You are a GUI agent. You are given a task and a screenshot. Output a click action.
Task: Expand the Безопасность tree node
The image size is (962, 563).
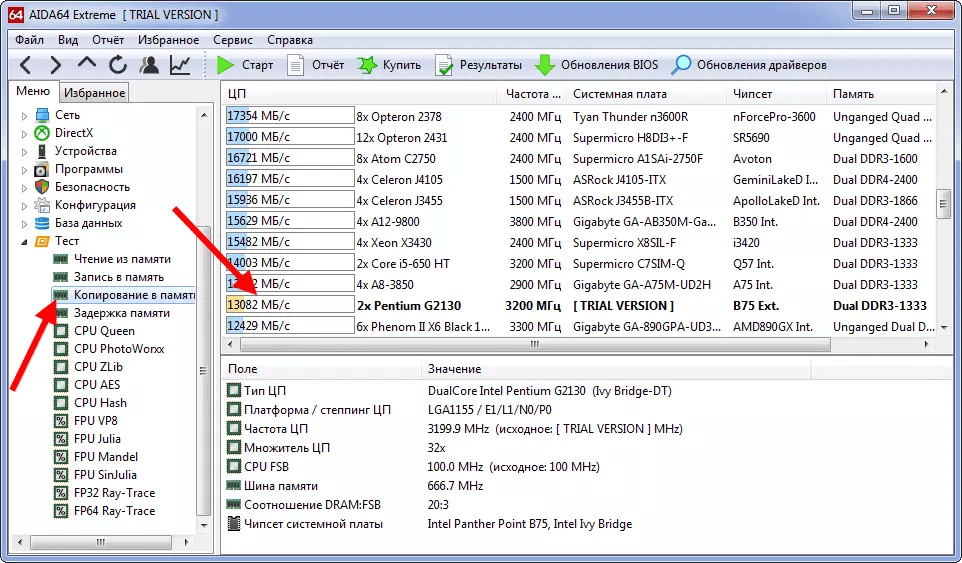coord(25,187)
